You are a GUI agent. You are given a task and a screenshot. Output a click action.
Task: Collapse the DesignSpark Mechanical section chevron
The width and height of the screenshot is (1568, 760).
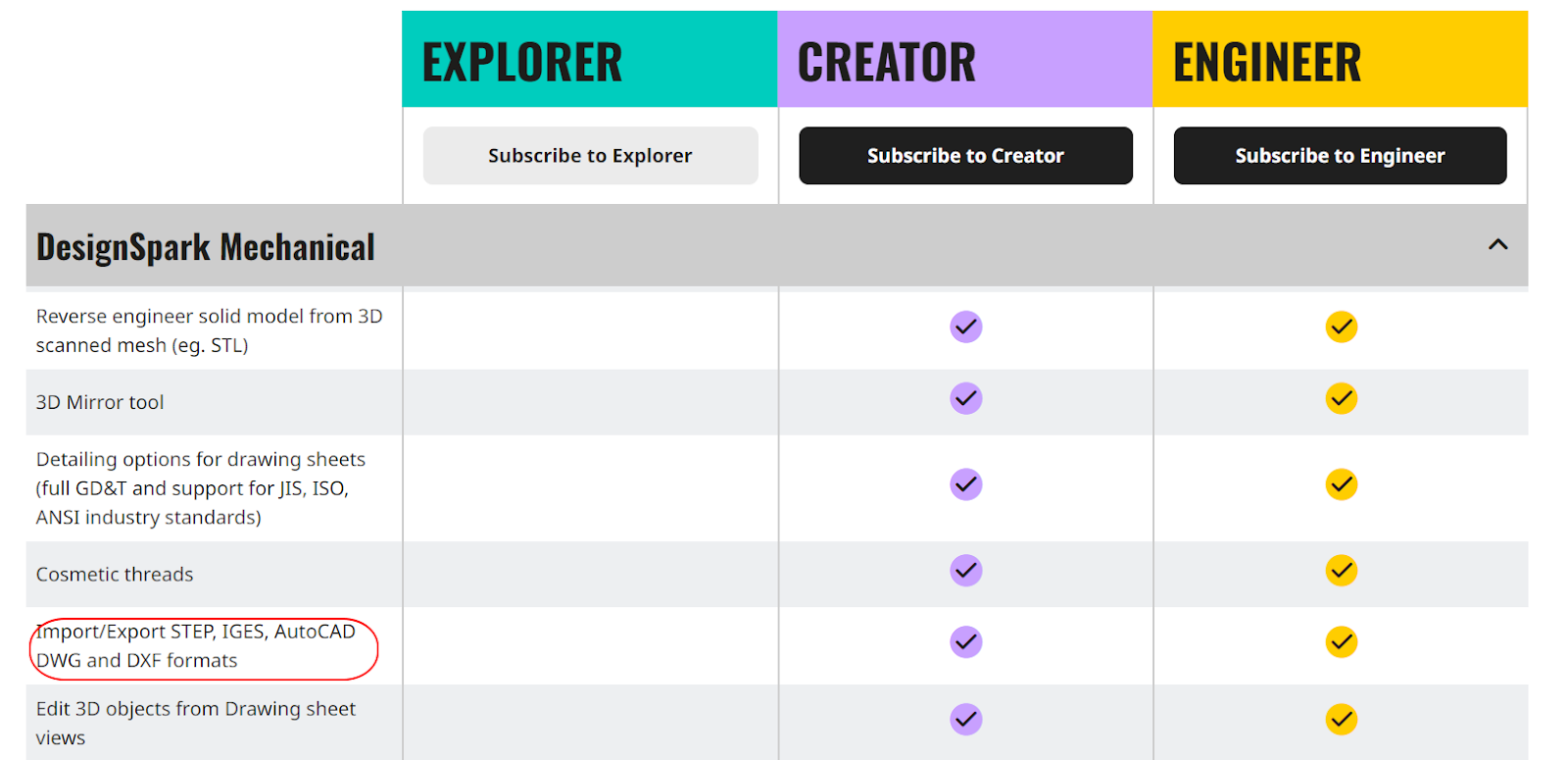pos(1497,244)
